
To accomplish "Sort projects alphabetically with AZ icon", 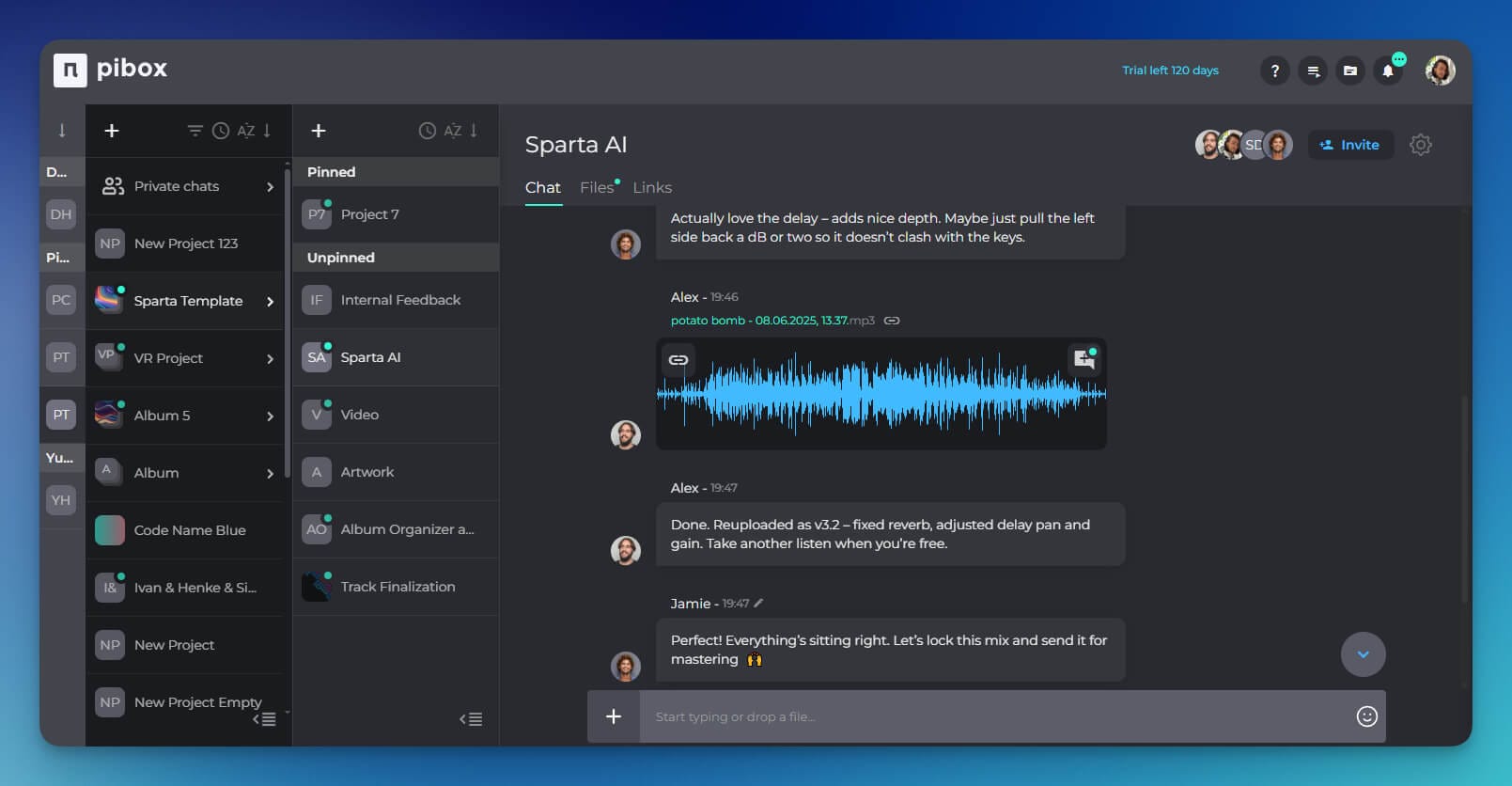I will [x=246, y=131].
